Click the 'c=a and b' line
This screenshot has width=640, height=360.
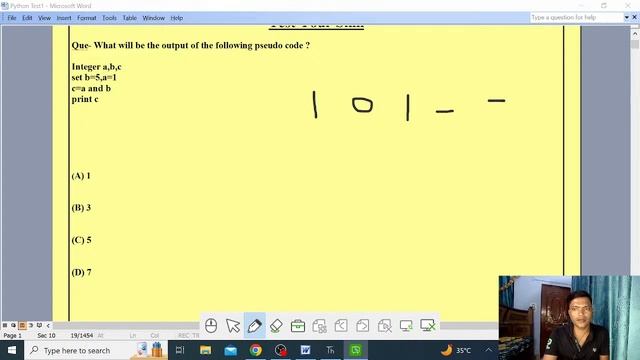tap(91, 89)
